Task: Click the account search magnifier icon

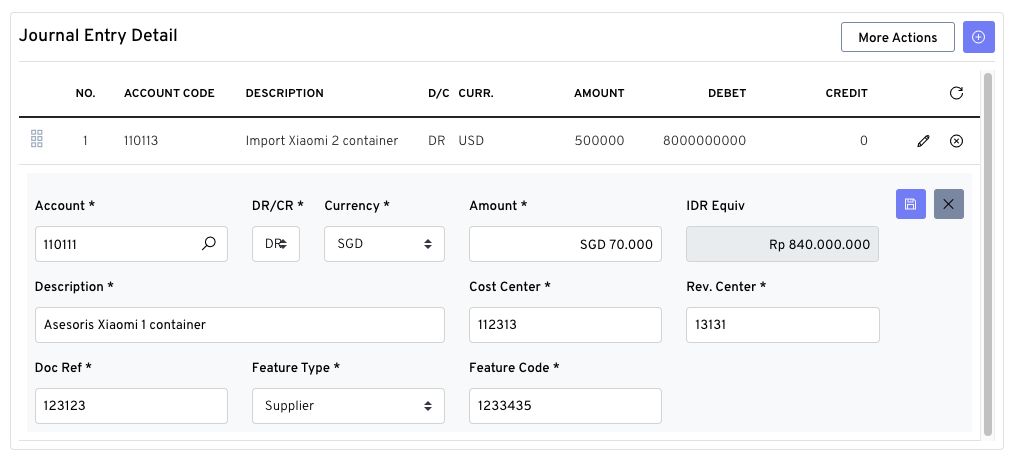Action: point(209,243)
